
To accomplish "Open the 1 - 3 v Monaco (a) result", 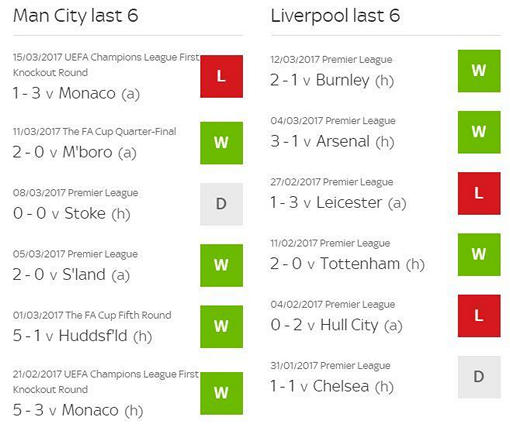I will (76, 93).
